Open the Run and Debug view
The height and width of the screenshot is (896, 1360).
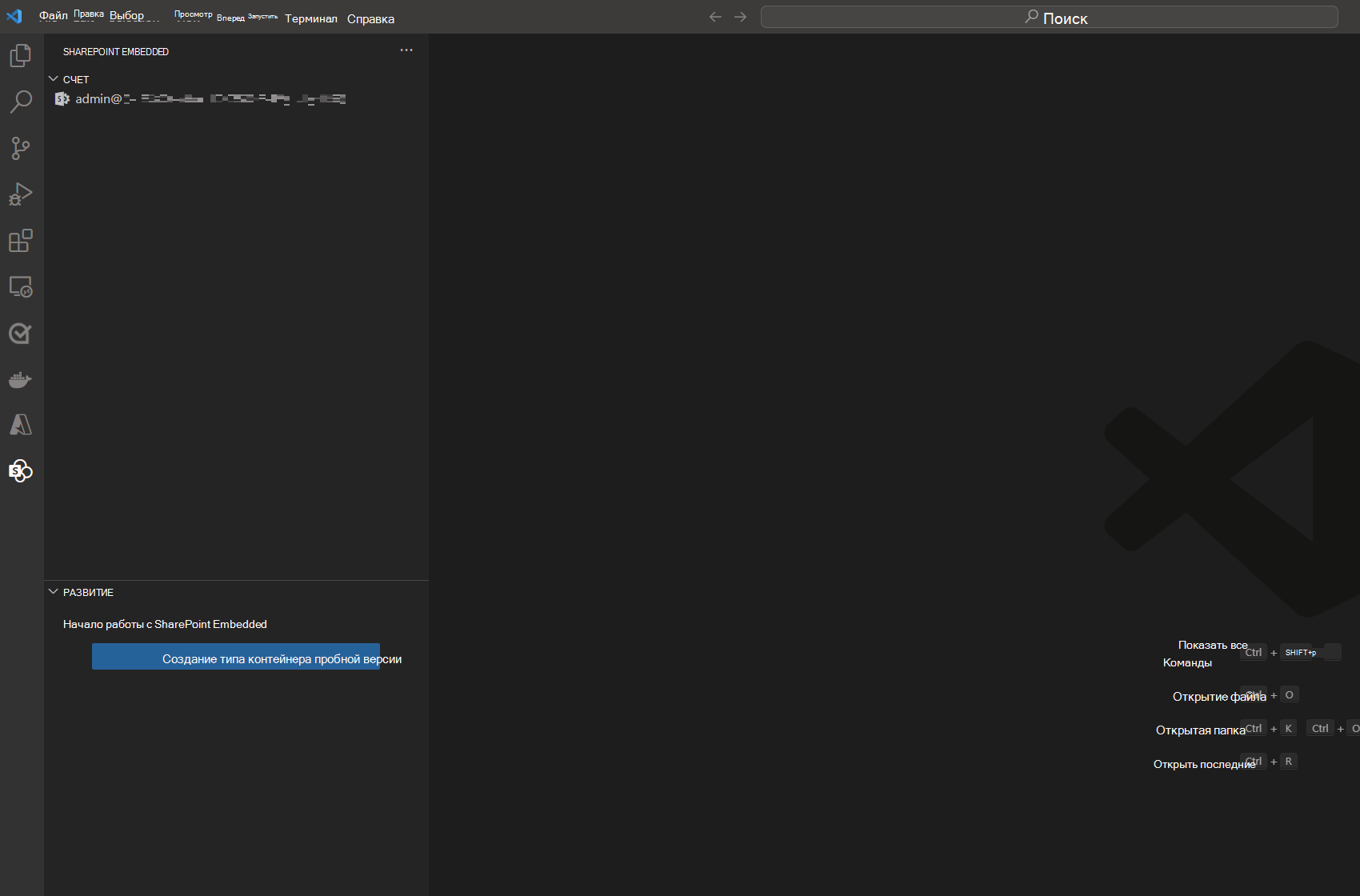pyautogui.click(x=21, y=194)
